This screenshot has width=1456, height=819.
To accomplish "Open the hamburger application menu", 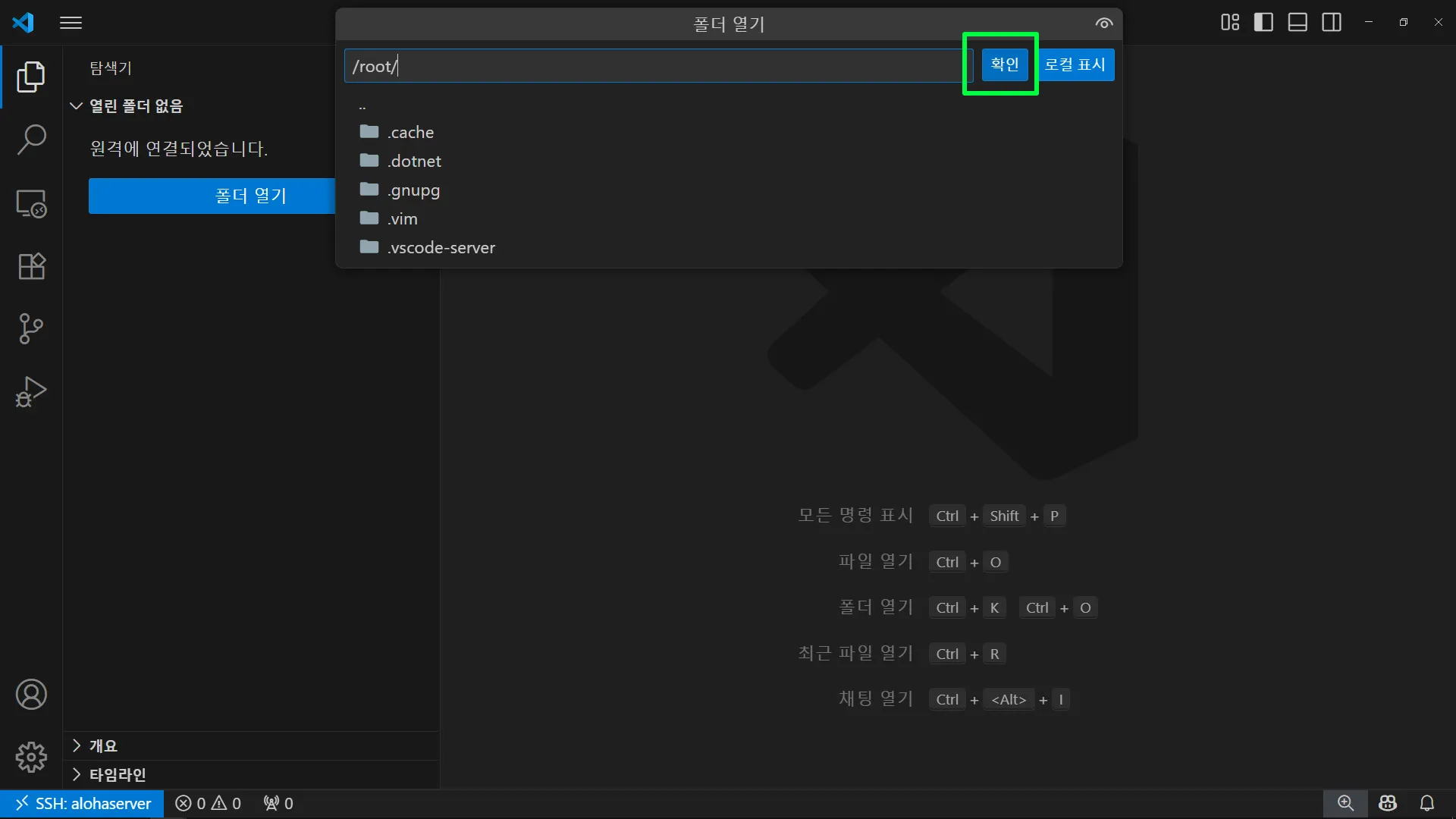I will tap(71, 23).
